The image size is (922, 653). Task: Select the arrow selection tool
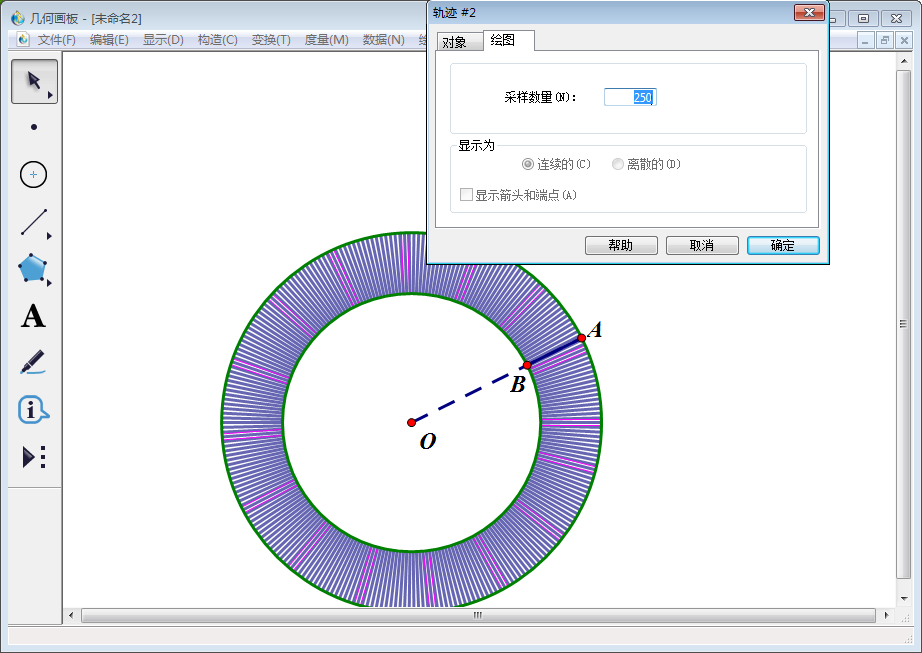click(34, 81)
